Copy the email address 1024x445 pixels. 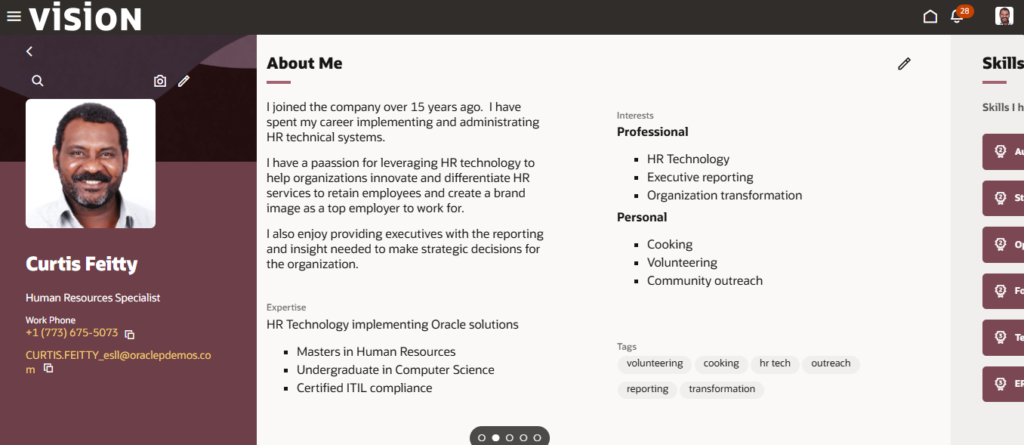coord(48,369)
